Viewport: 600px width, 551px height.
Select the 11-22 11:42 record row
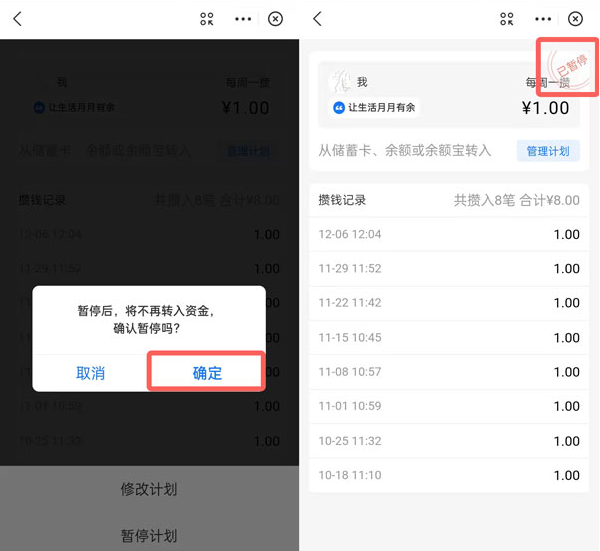coord(448,303)
